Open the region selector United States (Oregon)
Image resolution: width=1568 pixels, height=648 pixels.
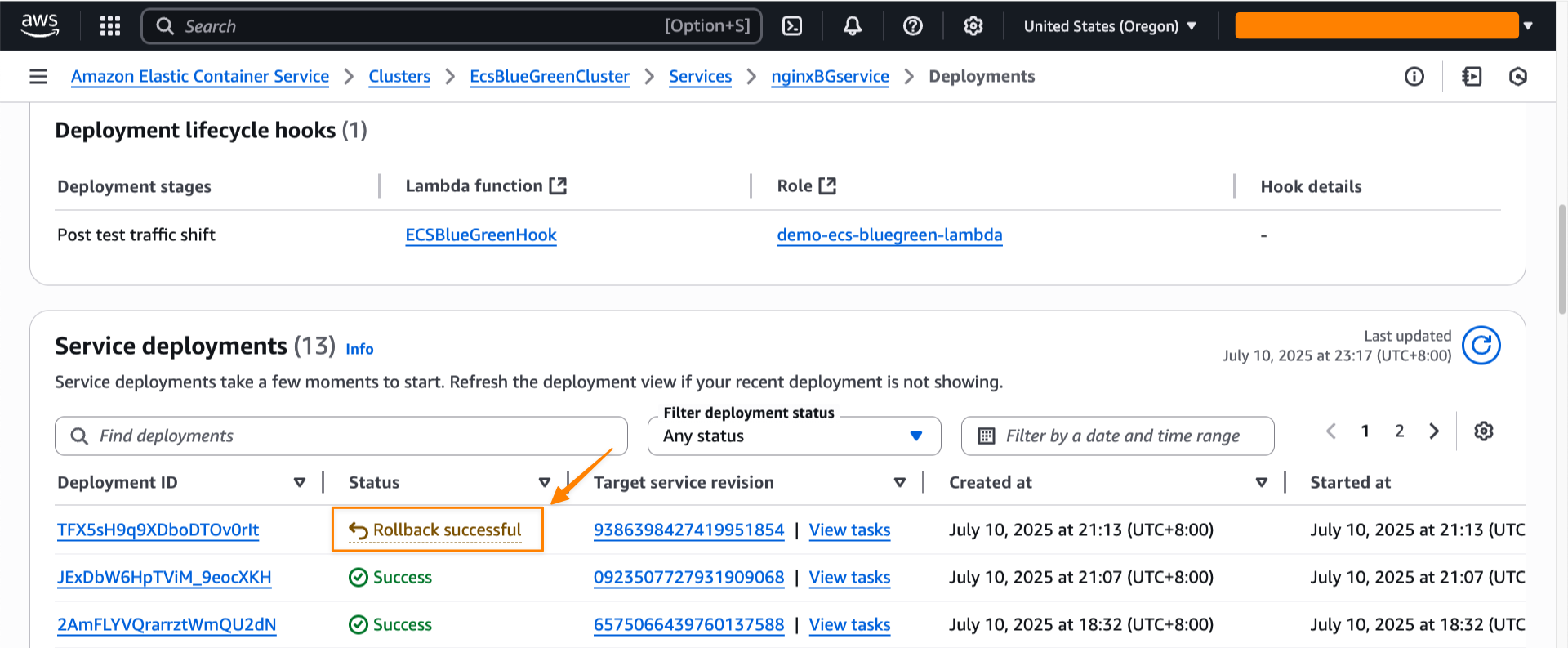[1110, 26]
